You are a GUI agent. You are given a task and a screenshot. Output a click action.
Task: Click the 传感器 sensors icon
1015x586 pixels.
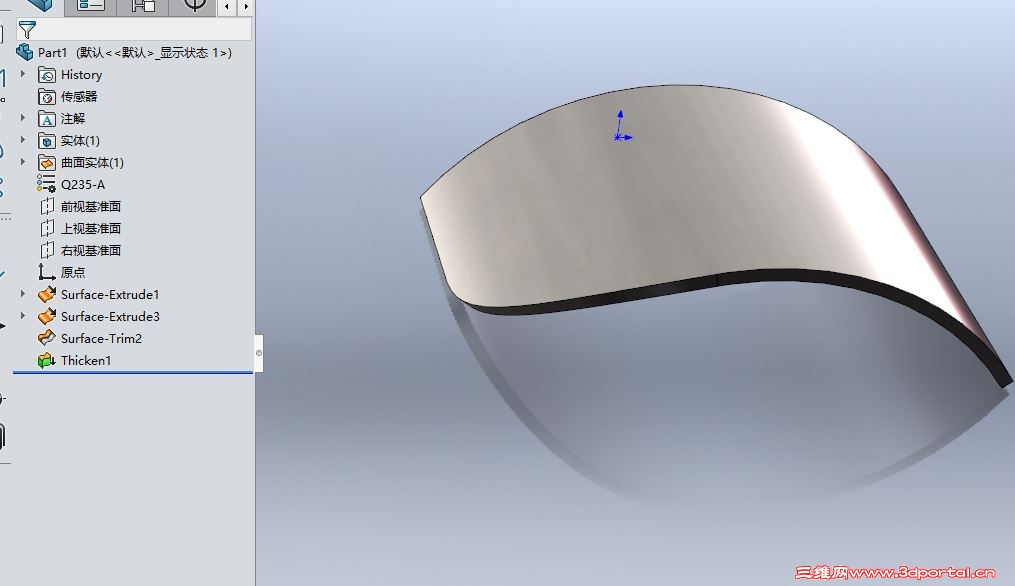pyautogui.click(x=47, y=97)
